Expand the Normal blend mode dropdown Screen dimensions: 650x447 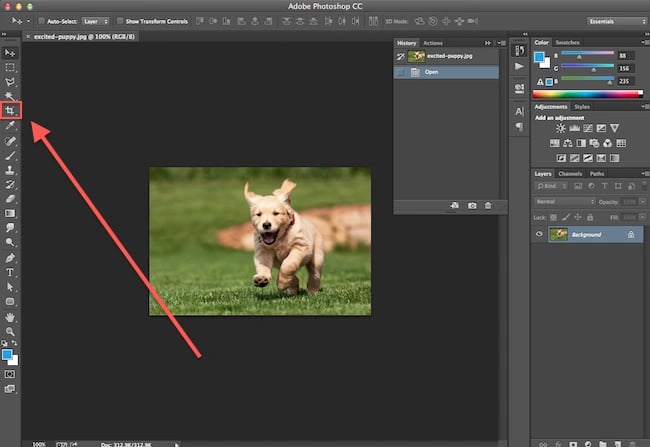pyautogui.click(x=566, y=201)
